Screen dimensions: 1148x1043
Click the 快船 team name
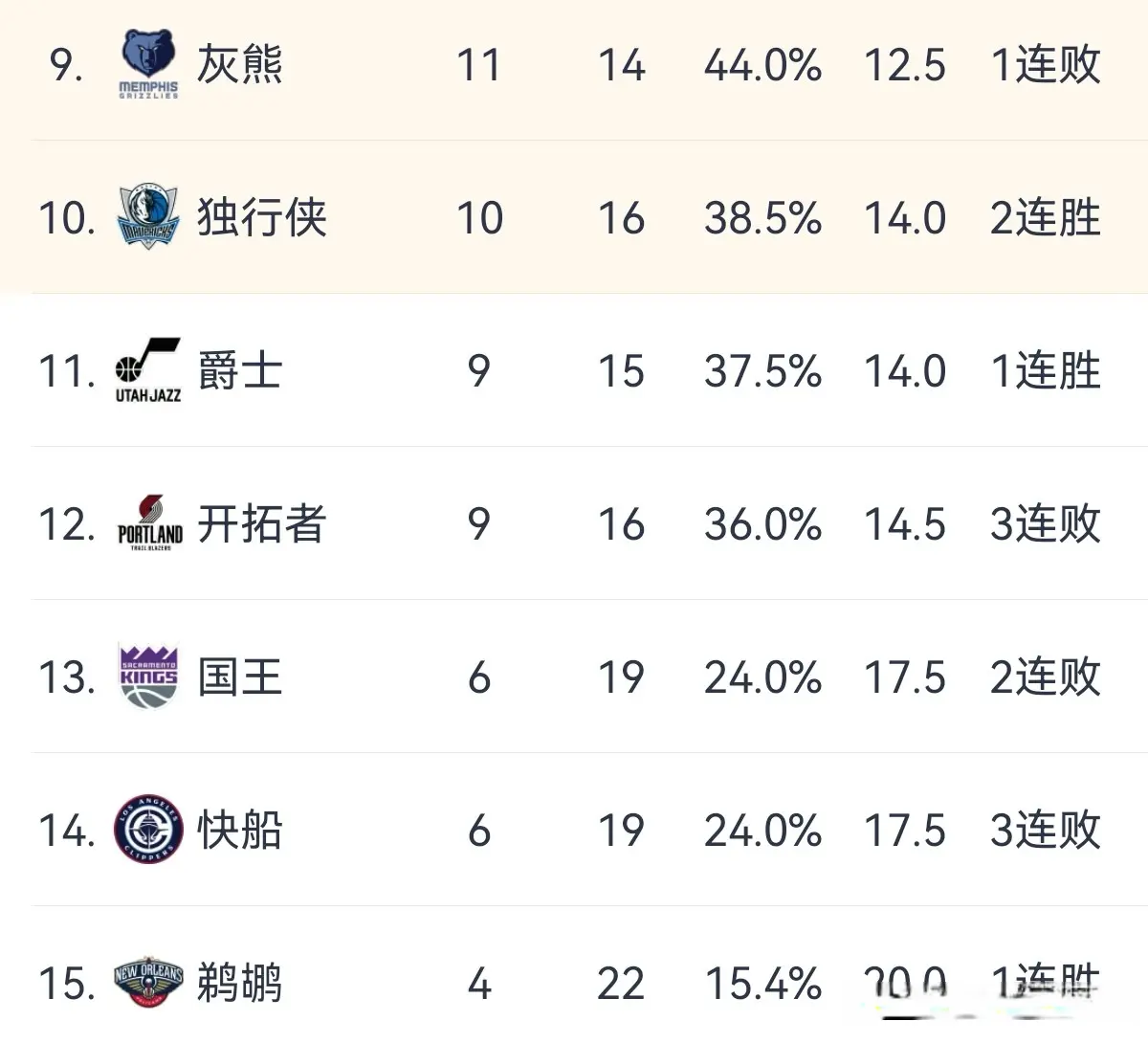tap(240, 830)
